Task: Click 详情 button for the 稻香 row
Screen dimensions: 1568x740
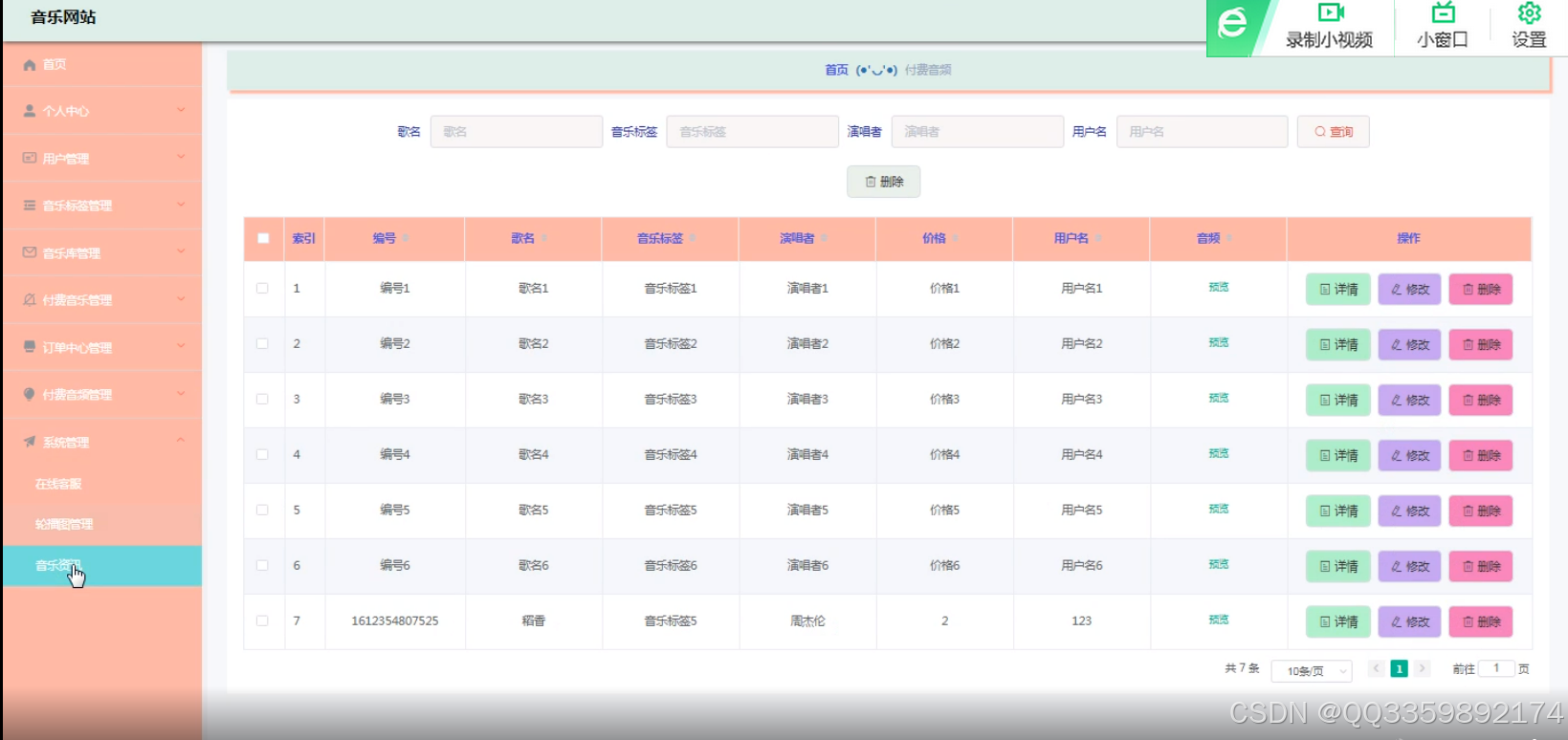Action: coord(1337,621)
